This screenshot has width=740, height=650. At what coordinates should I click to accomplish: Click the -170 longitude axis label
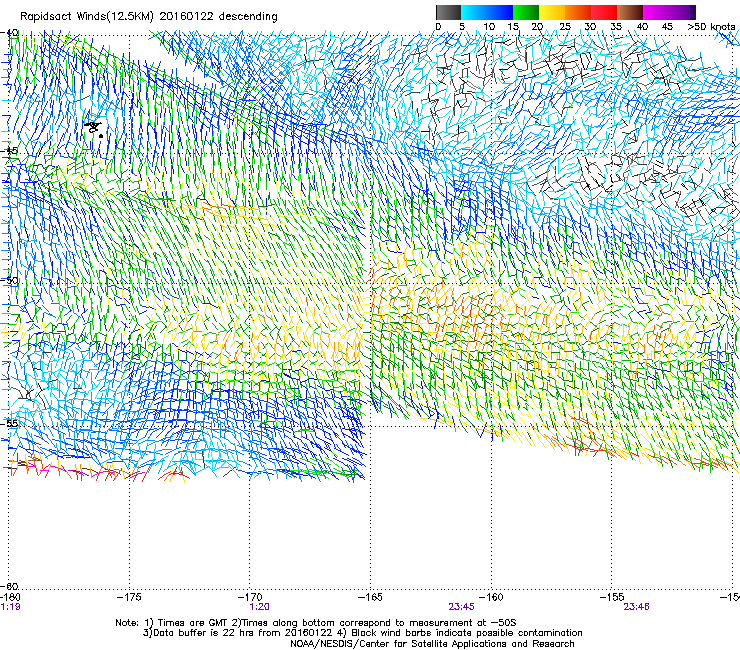250,598
